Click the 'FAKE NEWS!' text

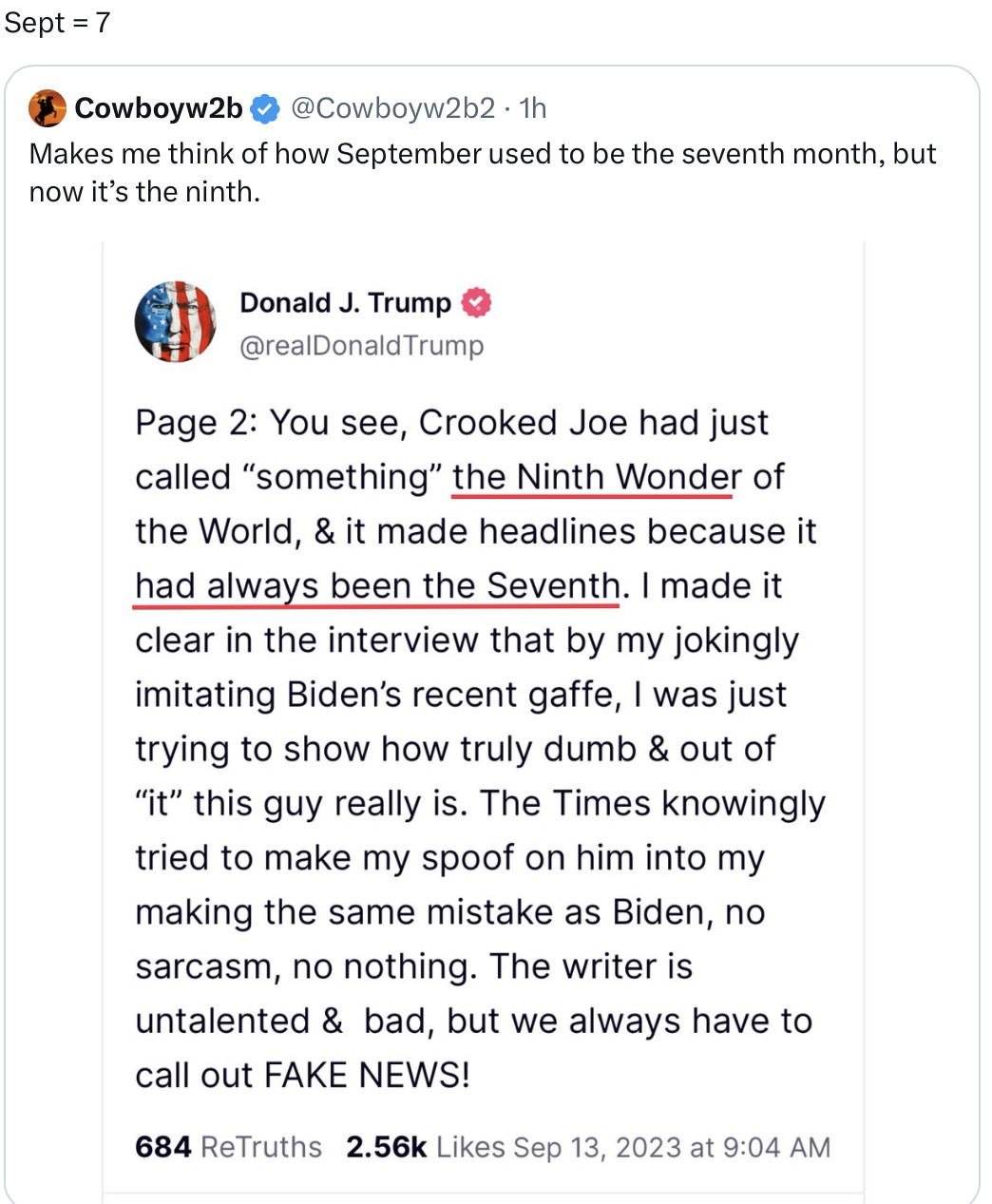pyautogui.click(x=367, y=1075)
